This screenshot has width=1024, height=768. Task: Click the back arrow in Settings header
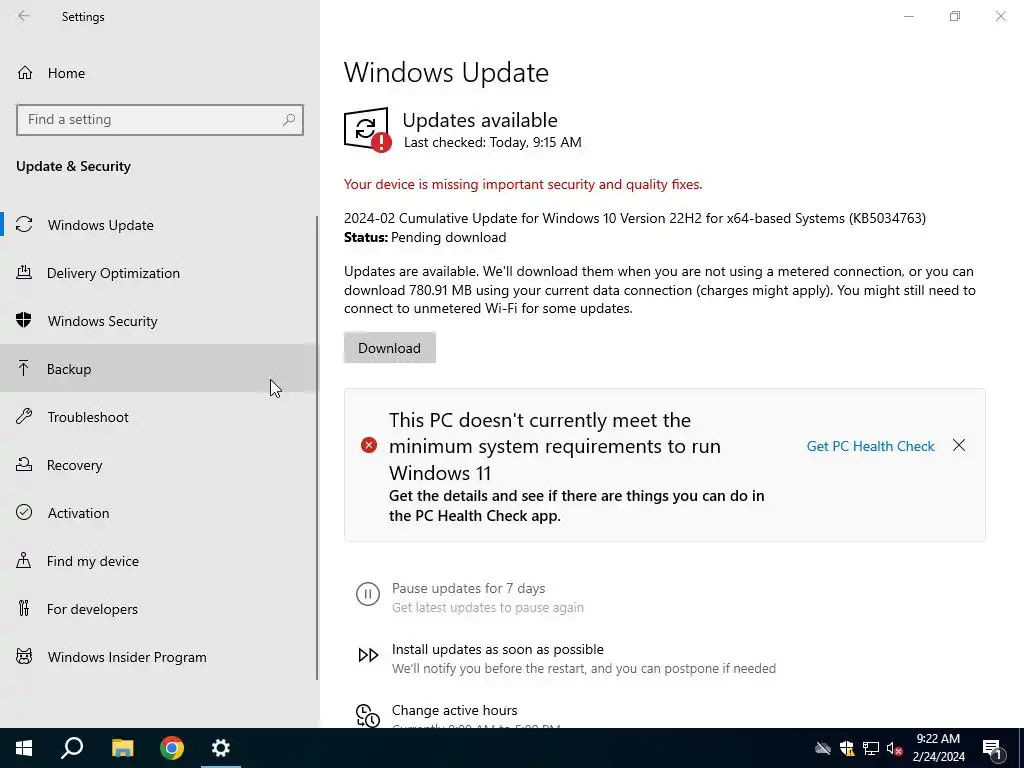click(x=24, y=16)
